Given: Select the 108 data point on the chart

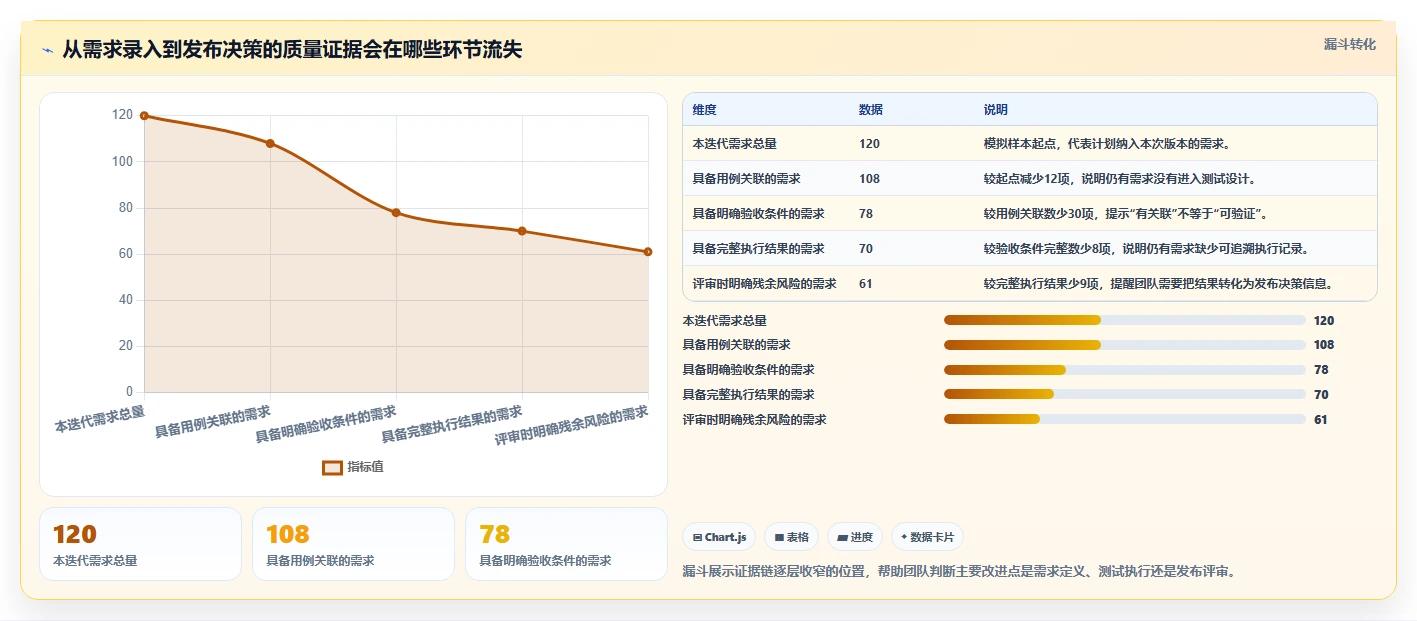Looking at the screenshot, I should 270,143.
